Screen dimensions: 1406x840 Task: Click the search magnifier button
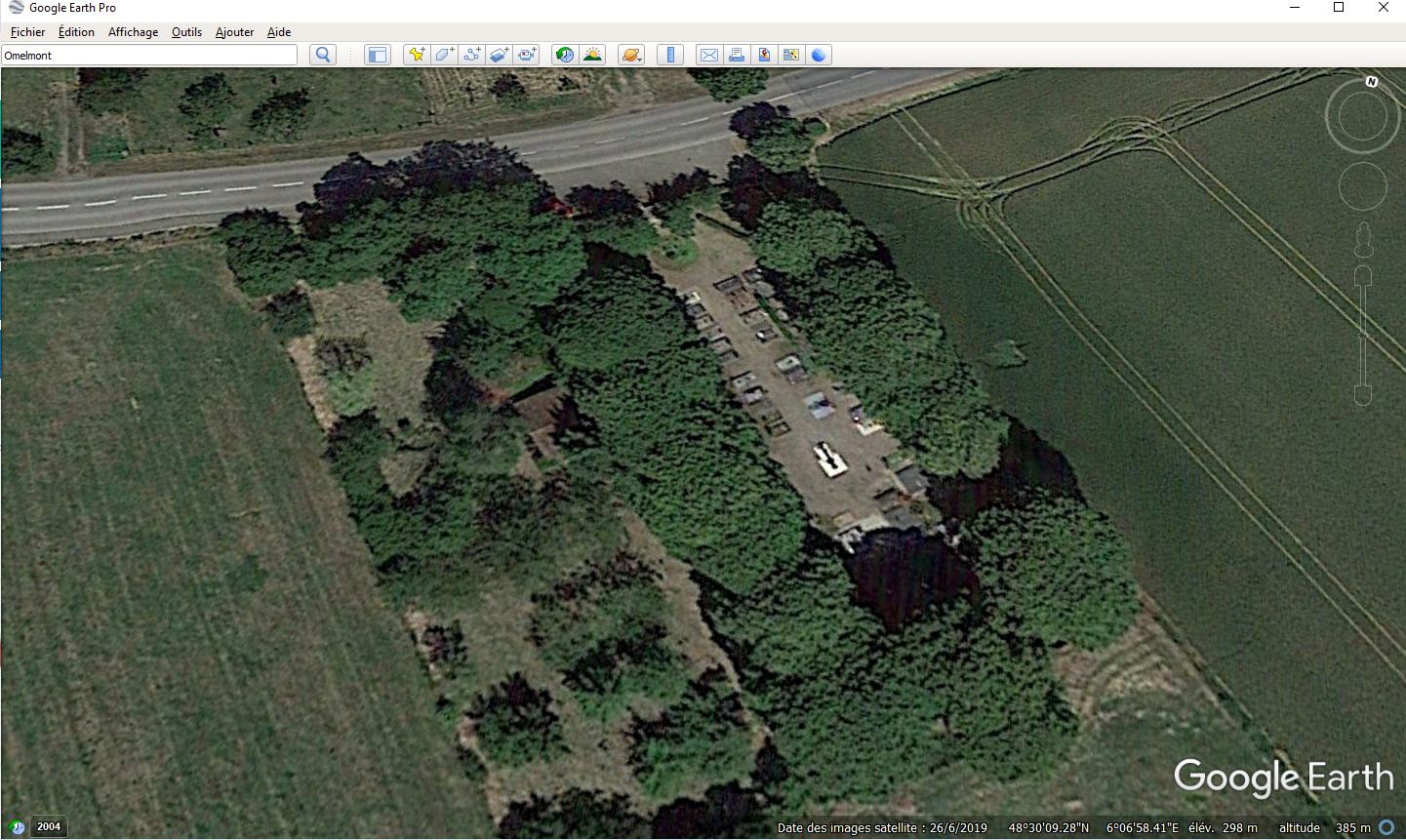coord(323,55)
